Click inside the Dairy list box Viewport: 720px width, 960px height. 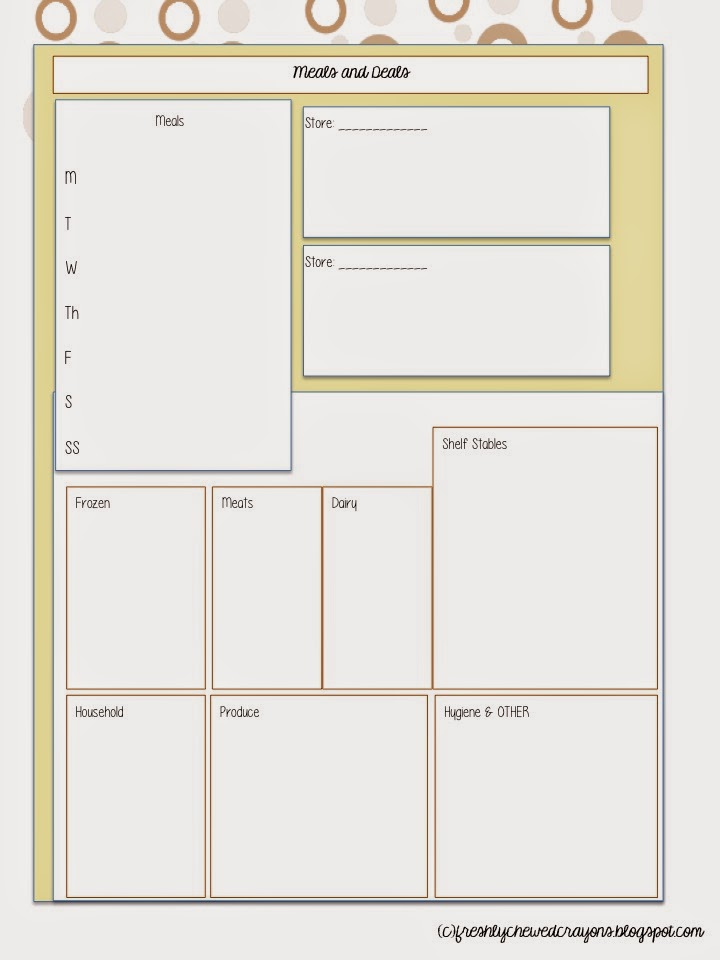pyautogui.click(x=377, y=588)
